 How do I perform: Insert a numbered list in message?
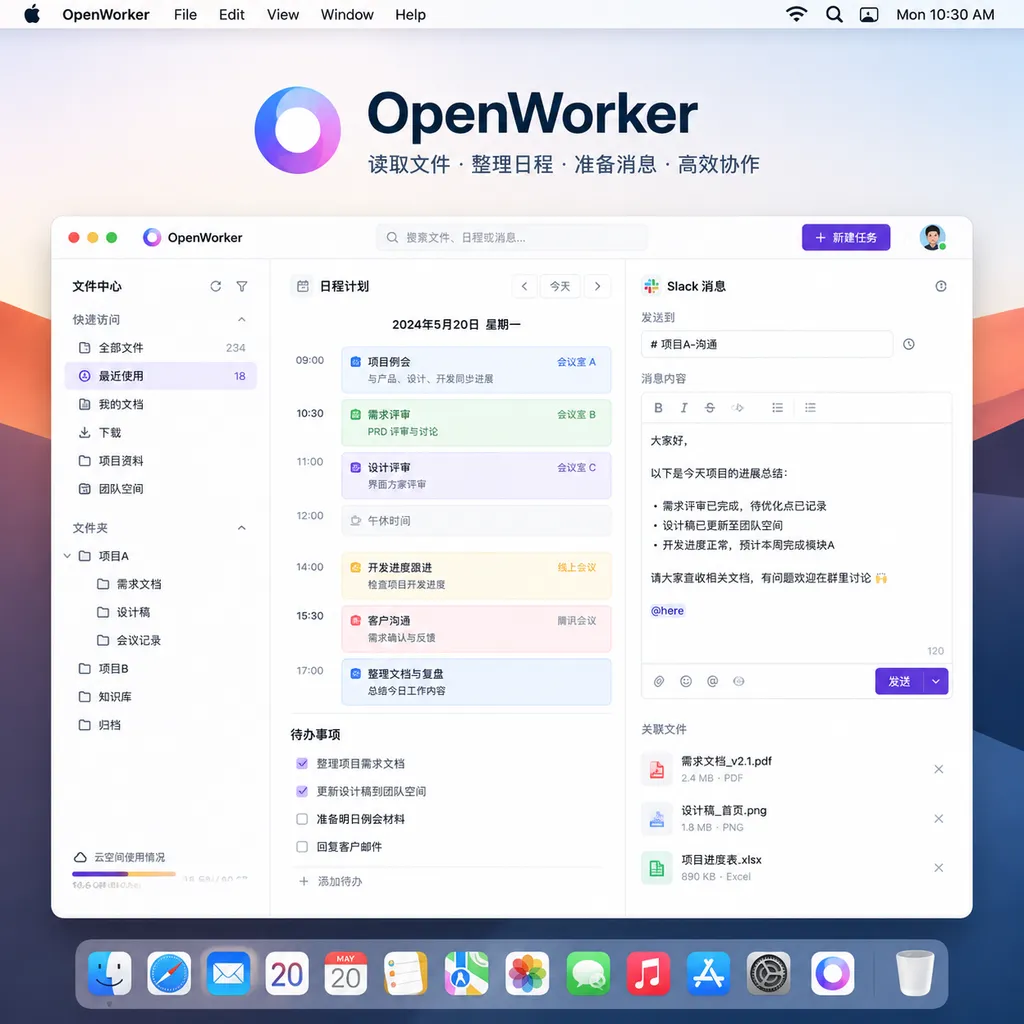coord(810,408)
